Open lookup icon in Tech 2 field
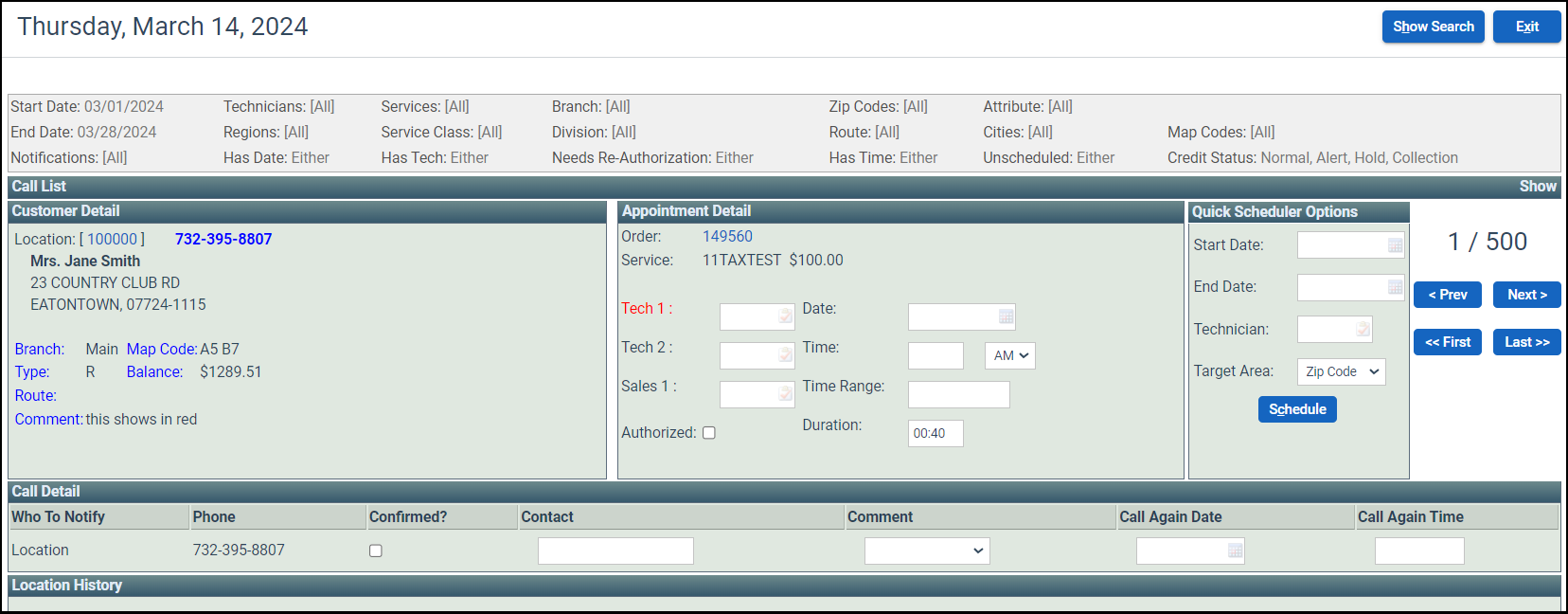The height and width of the screenshot is (614, 1568). click(785, 355)
